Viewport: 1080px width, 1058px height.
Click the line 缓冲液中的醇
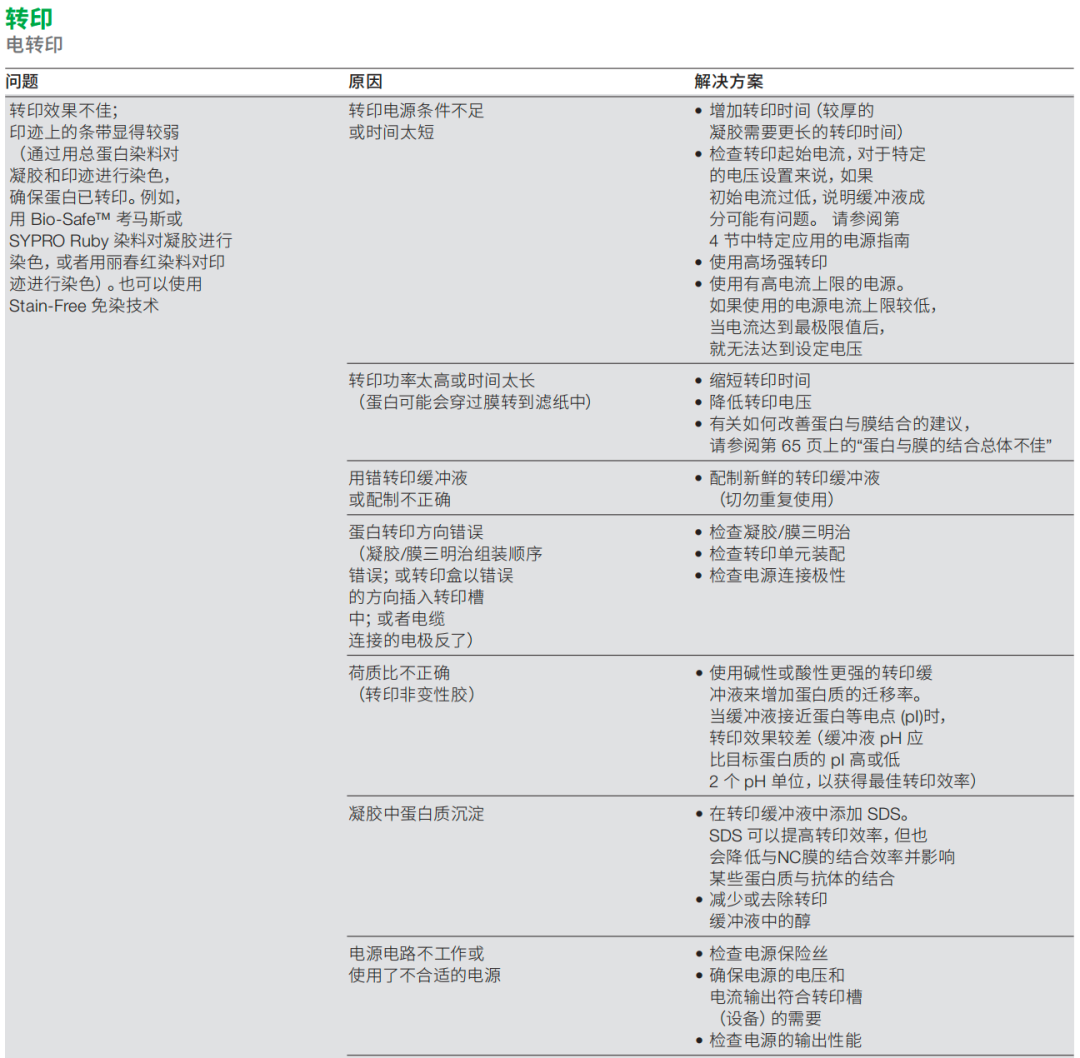(760, 921)
